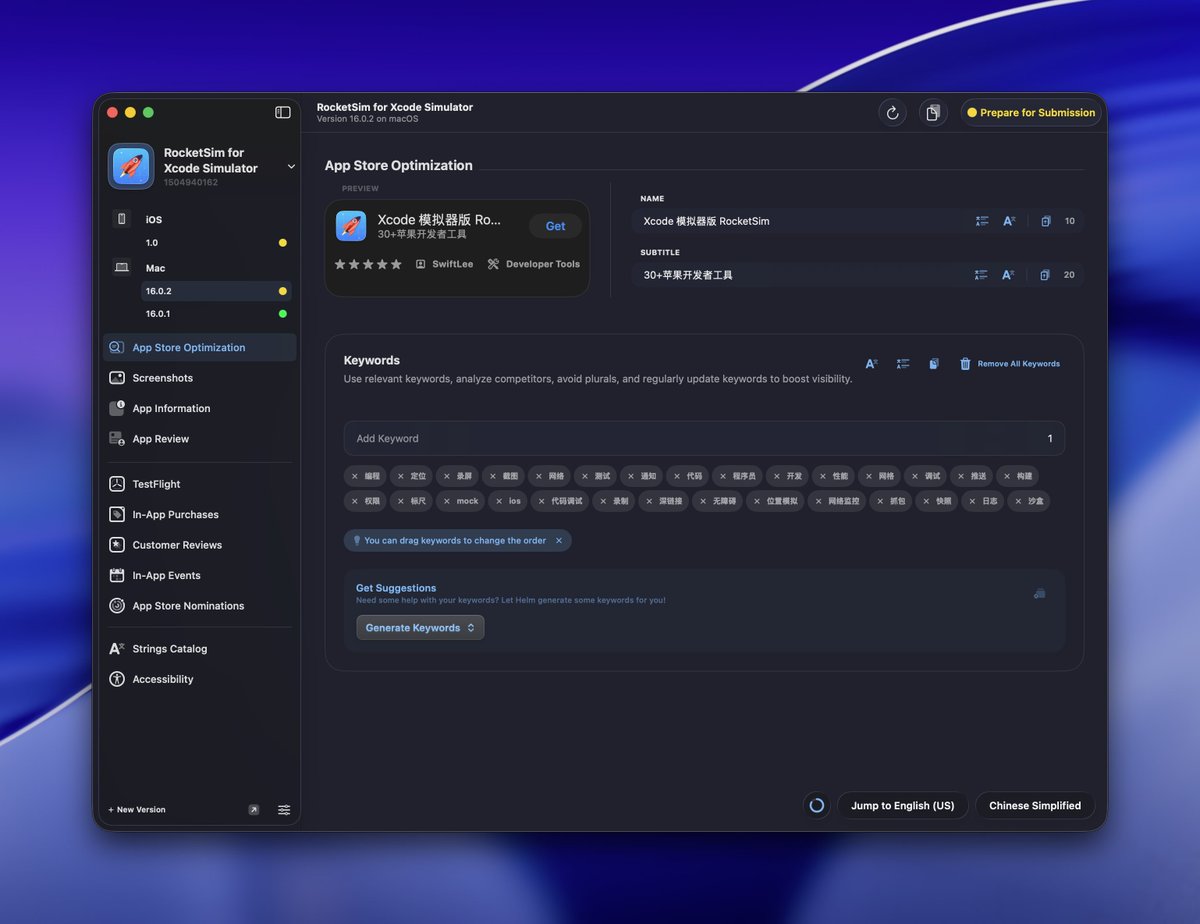Click the app ID 1504940162
This screenshot has width=1200, height=924.
(191, 182)
